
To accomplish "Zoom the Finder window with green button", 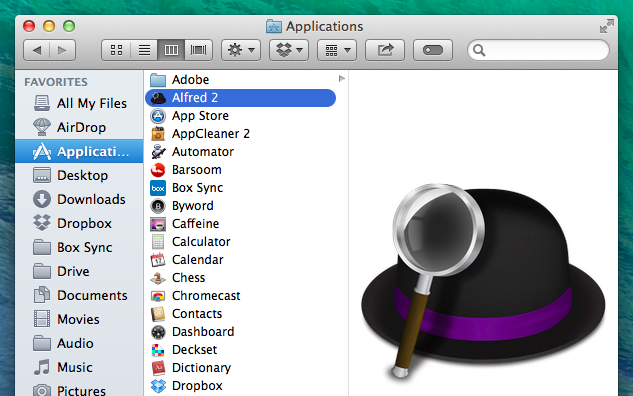I will 69,26.
